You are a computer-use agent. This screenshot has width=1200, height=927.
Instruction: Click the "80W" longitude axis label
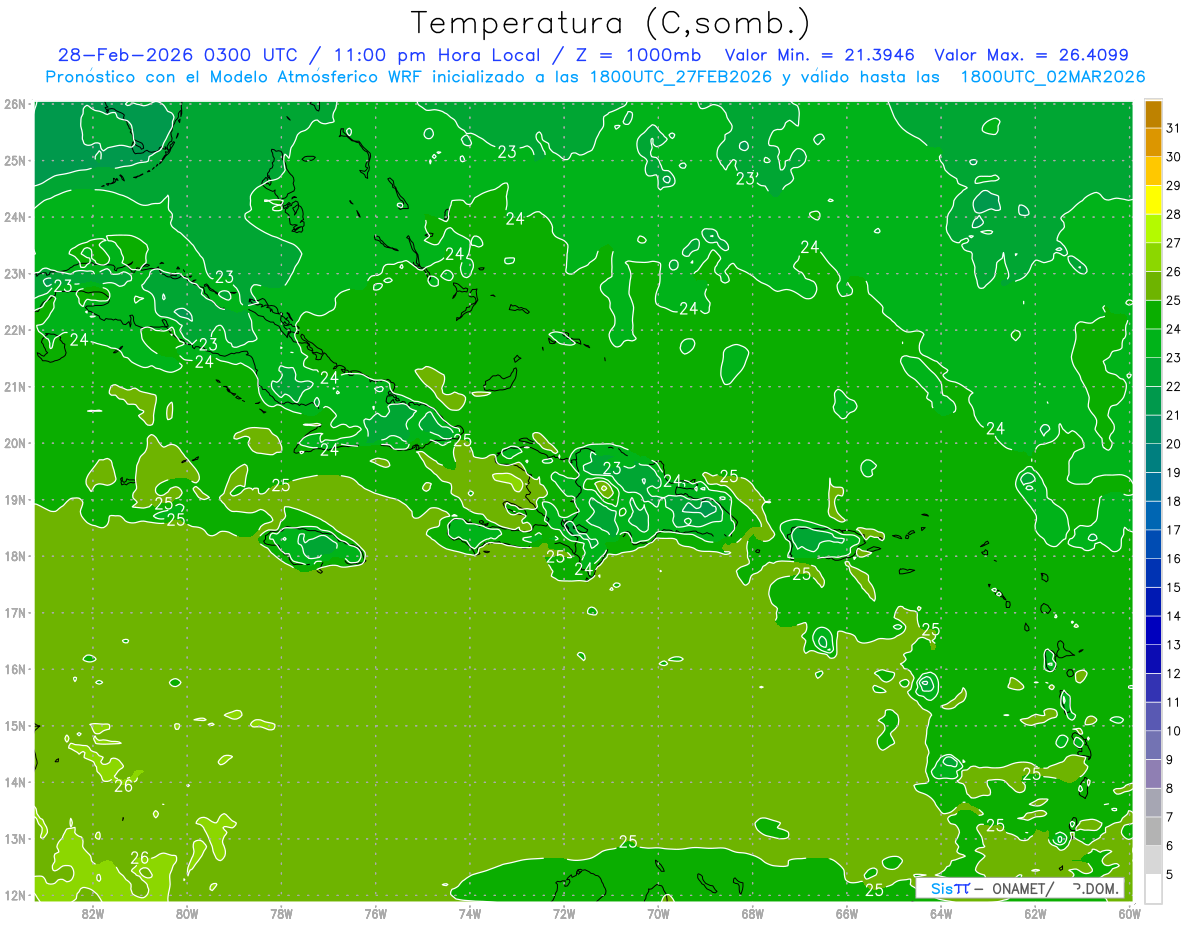(187, 913)
